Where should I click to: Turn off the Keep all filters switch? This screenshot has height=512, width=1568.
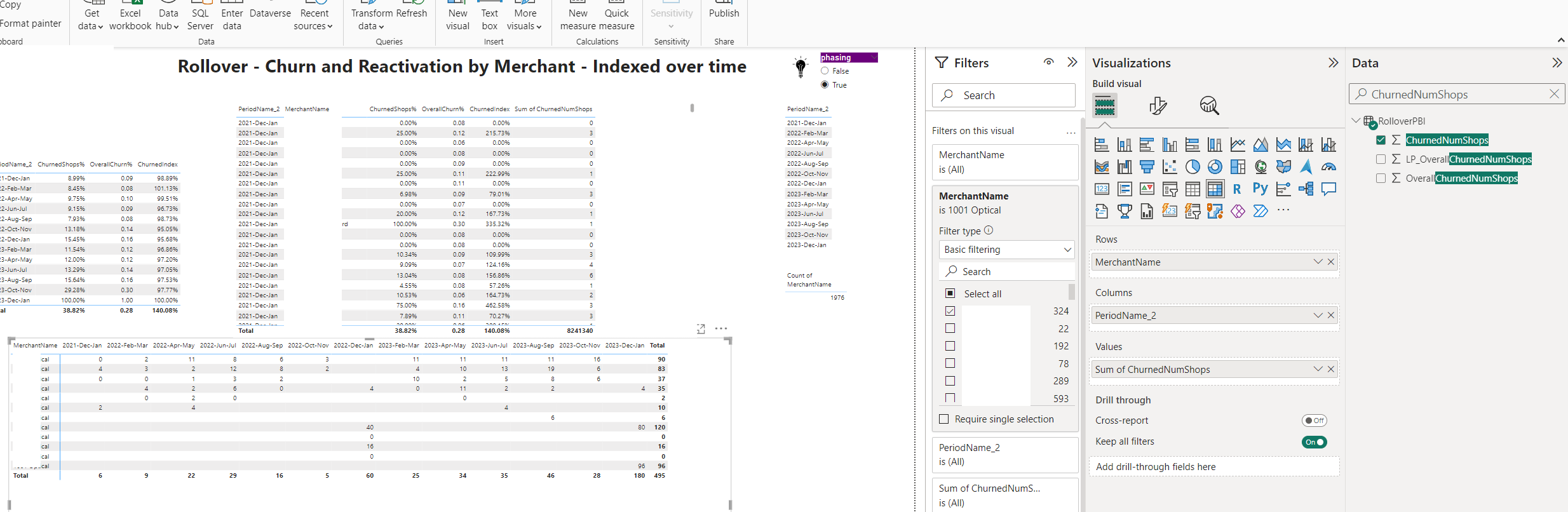tap(1314, 442)
